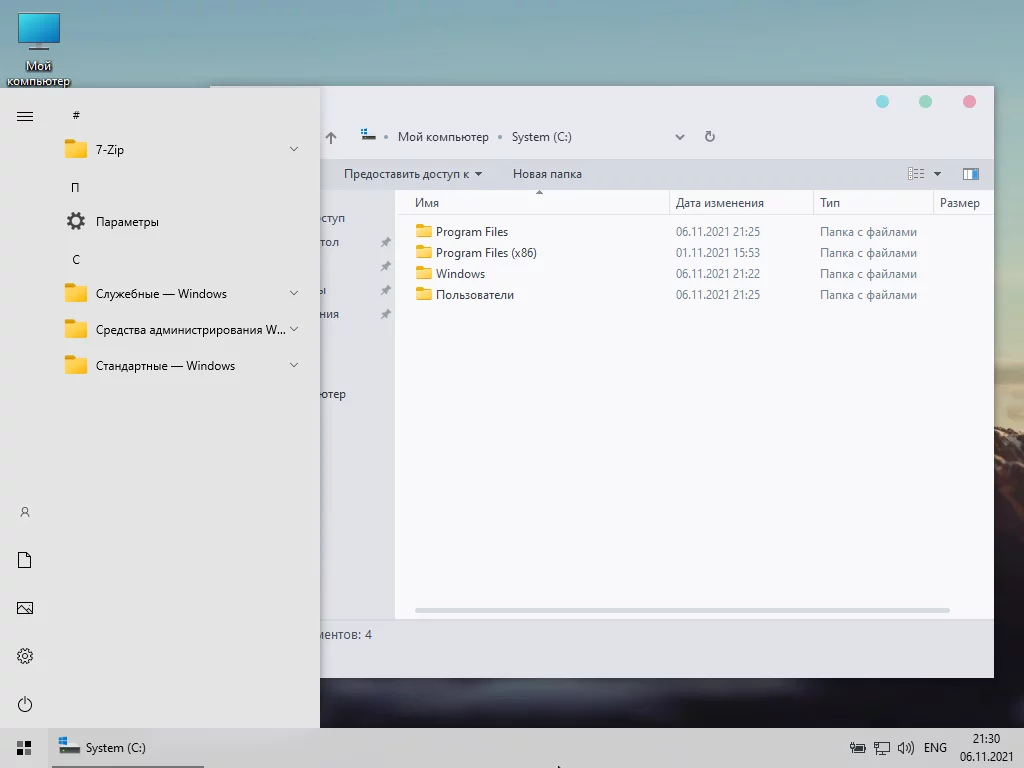1024x768 pixels.
Task: Toggle the preview pane icon in Explorer
Action: click(970, 174)
